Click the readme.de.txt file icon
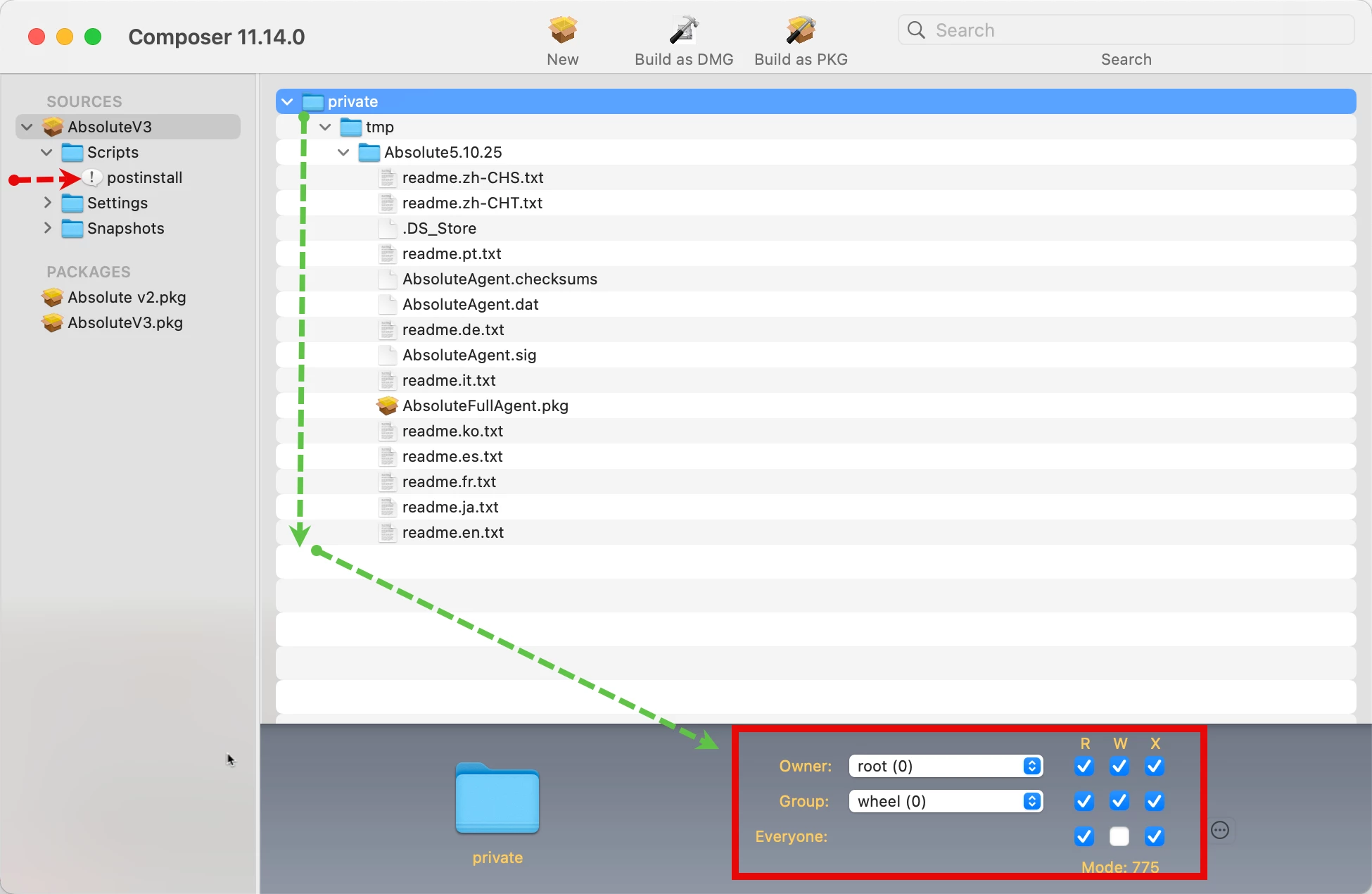 [x=388, y=329]
